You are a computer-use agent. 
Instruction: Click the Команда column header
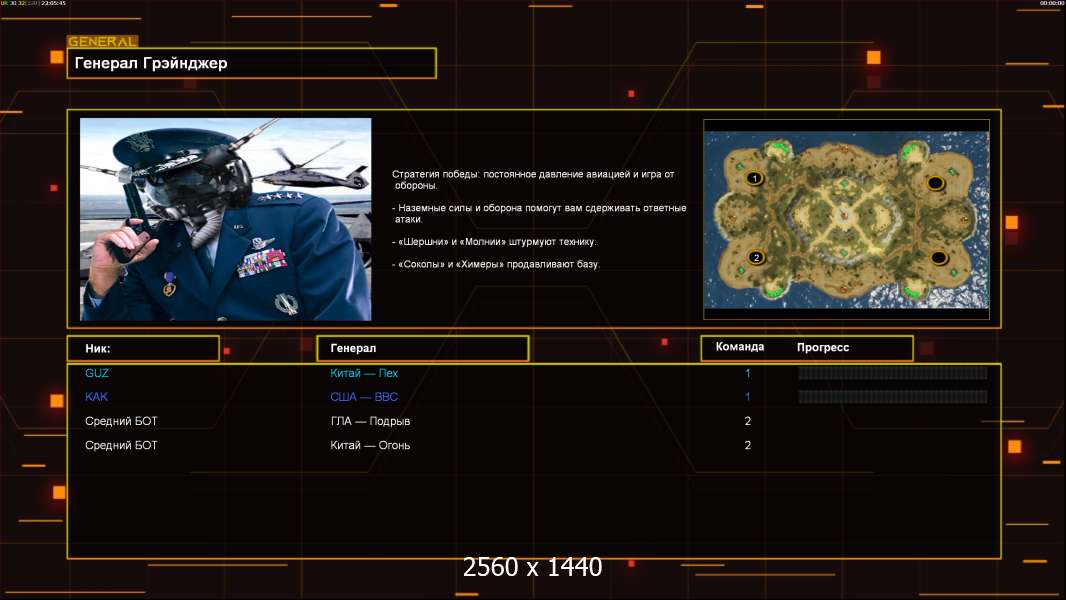pos(740,347)
